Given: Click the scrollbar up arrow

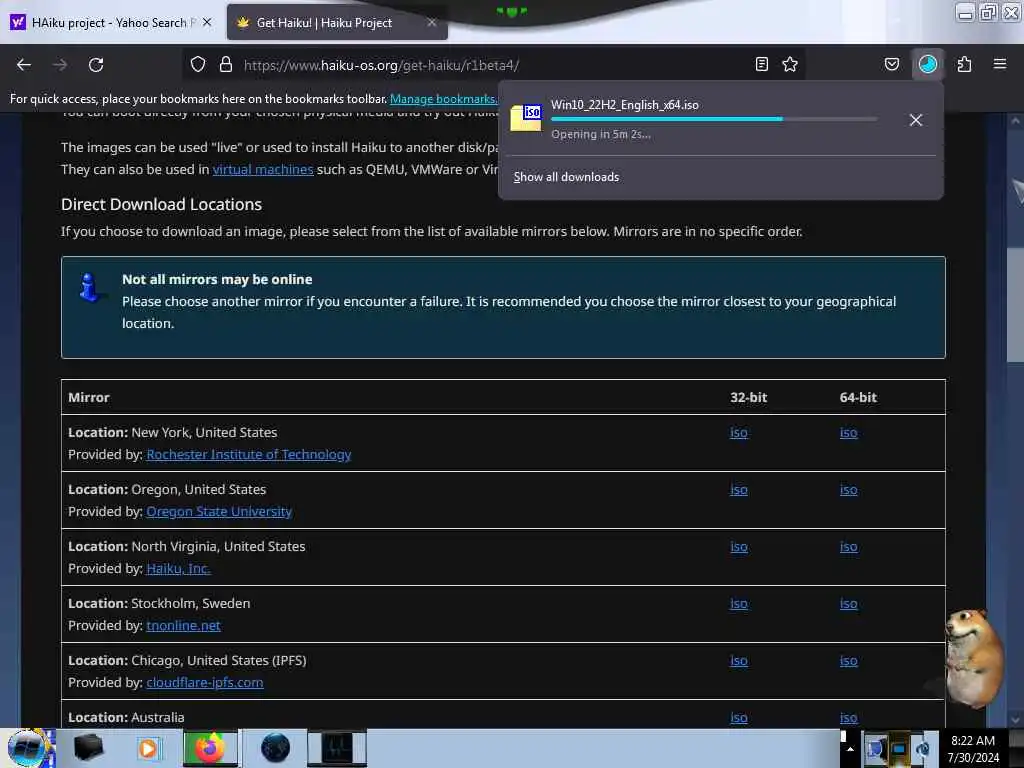Looking at the screenshot, I should click(x=1015, y=121).
